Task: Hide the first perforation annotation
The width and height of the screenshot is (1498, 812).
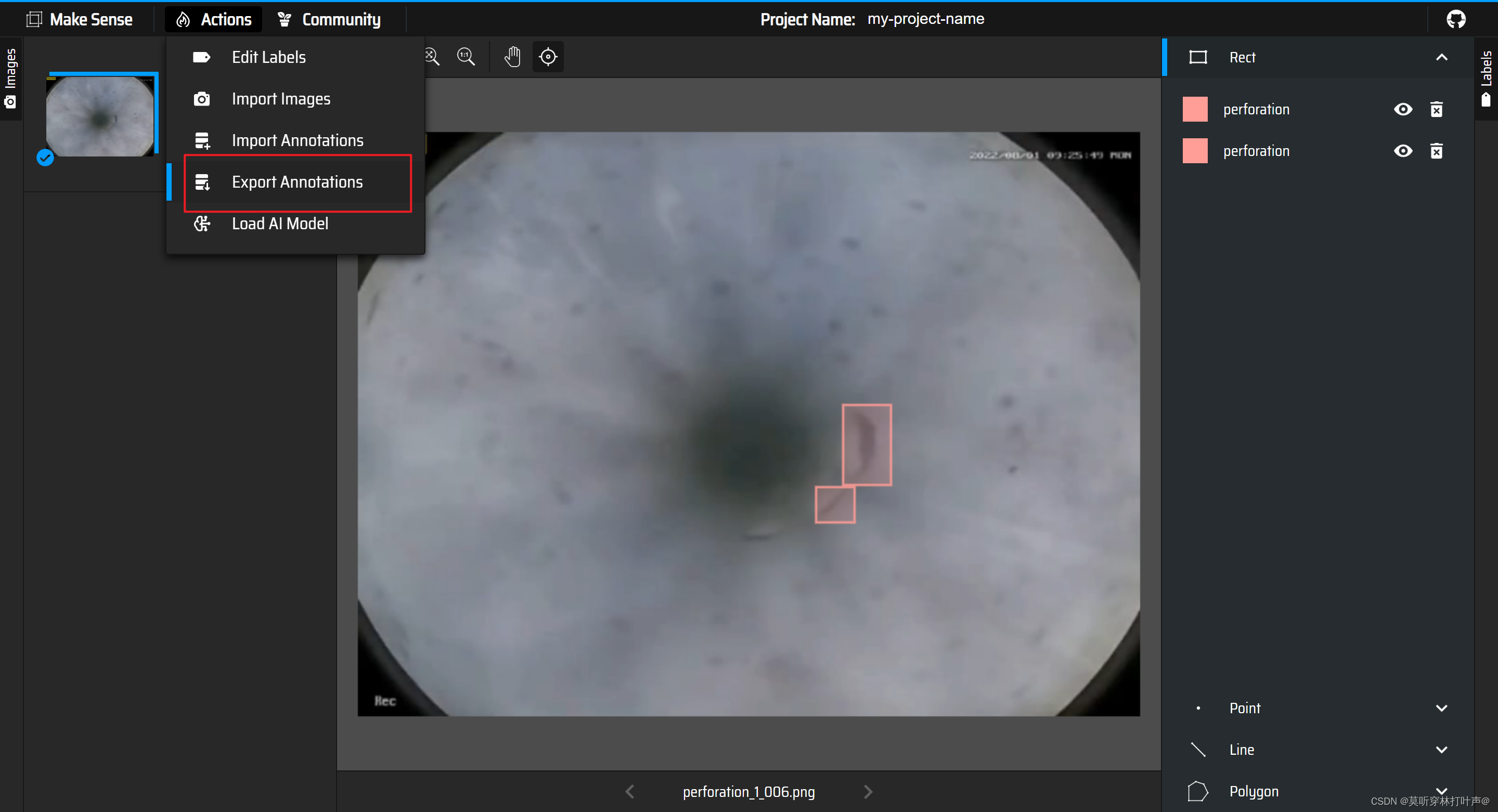Action: [x=1403, y=109]
